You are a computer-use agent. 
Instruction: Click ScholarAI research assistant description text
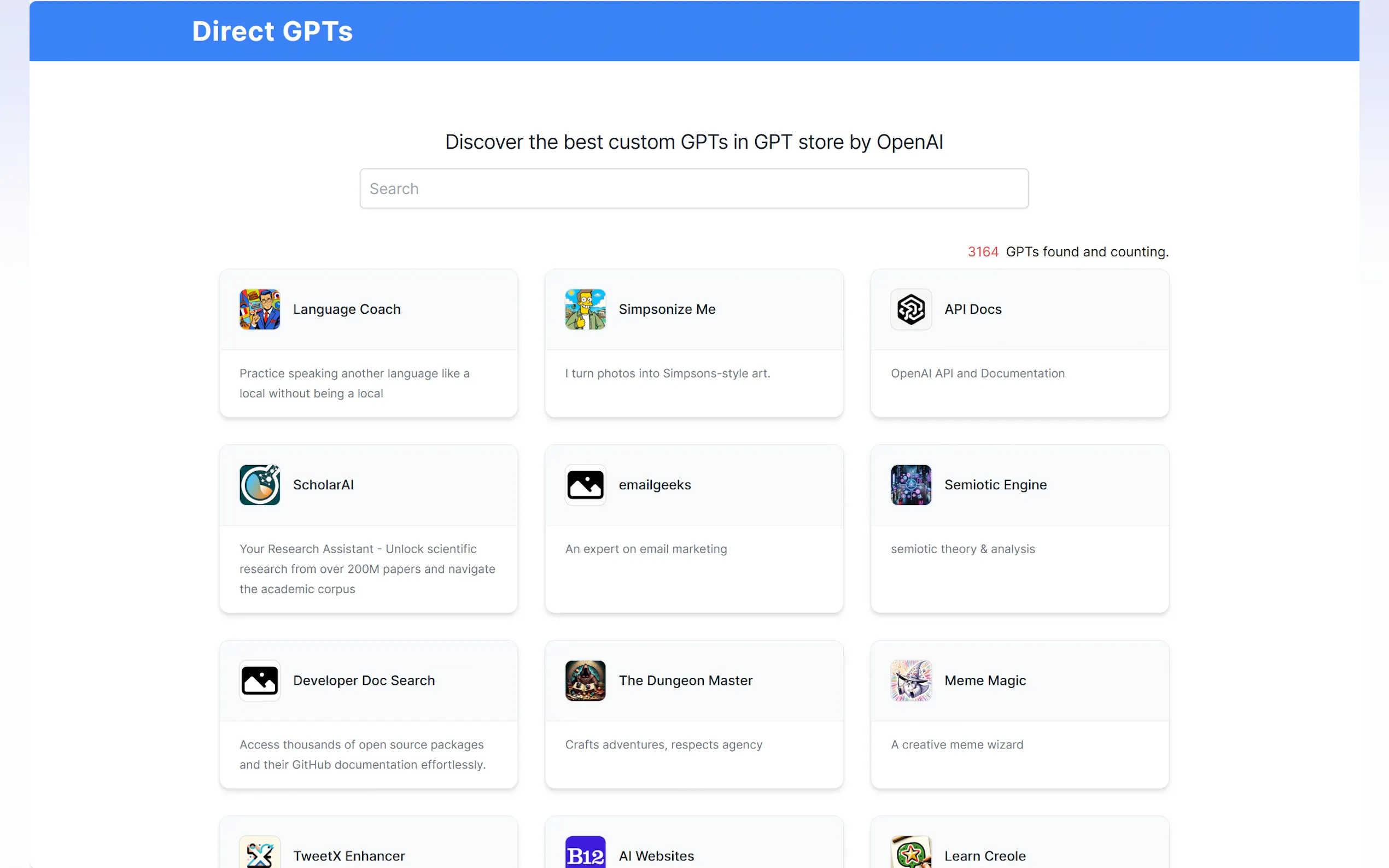coord(367,568)
